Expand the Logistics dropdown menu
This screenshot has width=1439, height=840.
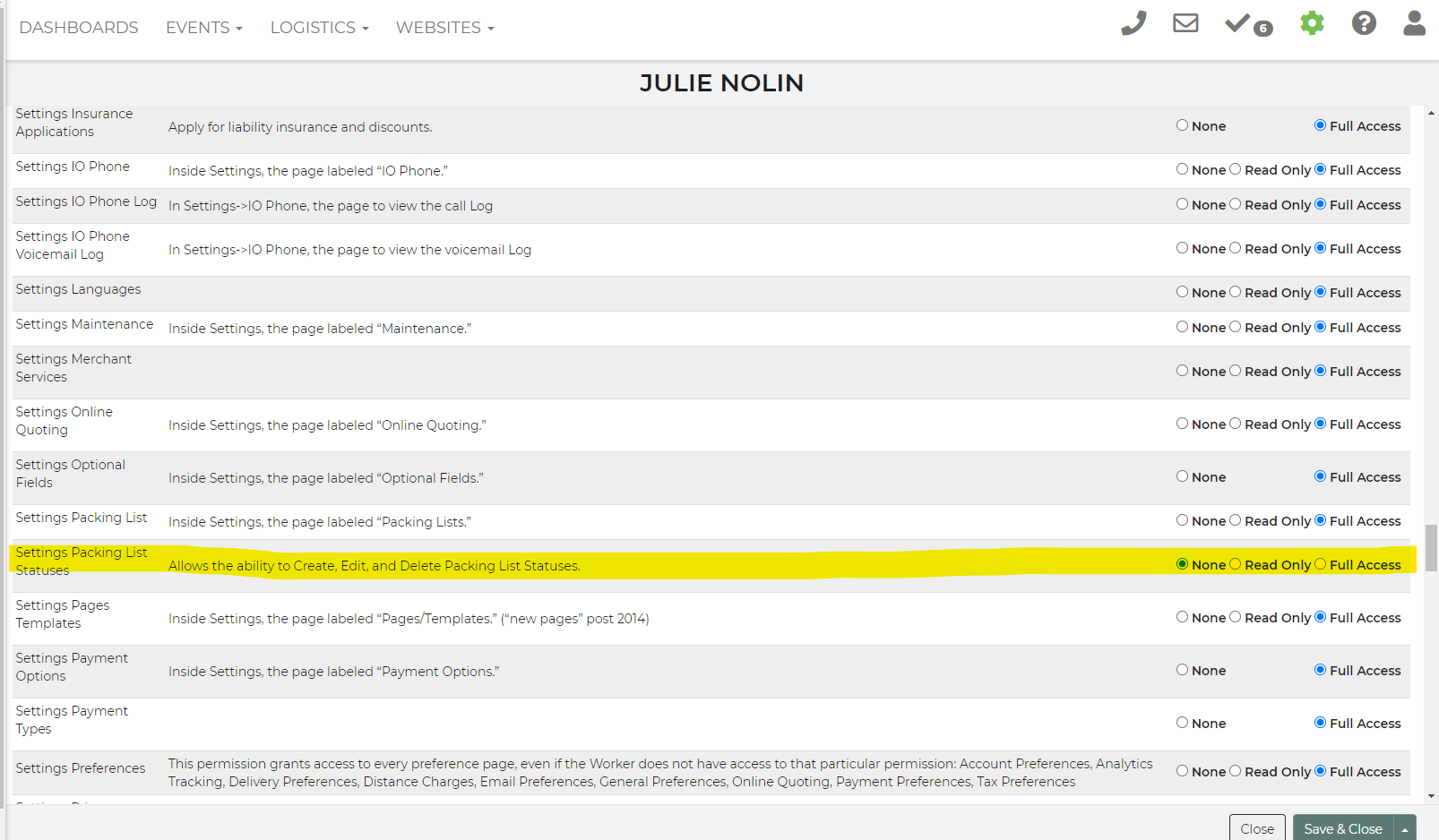coord(319,28)
